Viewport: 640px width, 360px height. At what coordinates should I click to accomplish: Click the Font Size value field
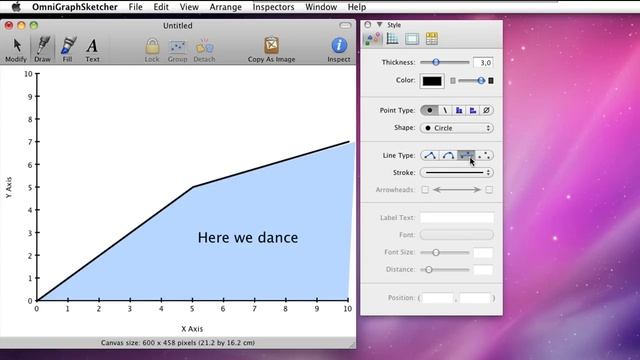pyautogui.click(x=483, y=253)
